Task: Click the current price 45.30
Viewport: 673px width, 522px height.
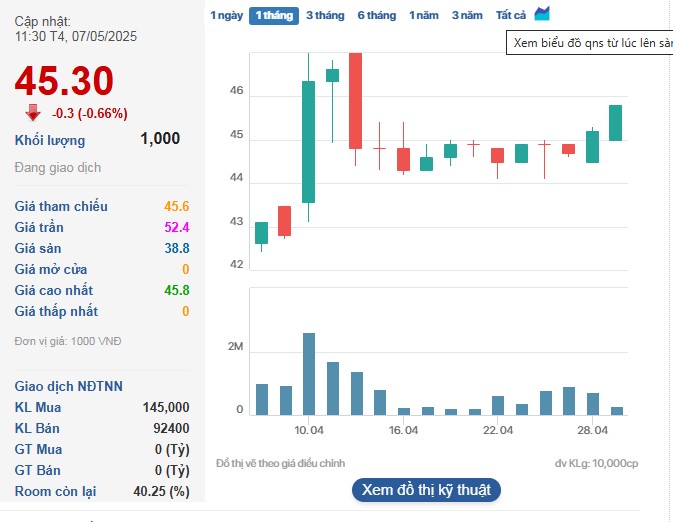Action: pos(64,81)
